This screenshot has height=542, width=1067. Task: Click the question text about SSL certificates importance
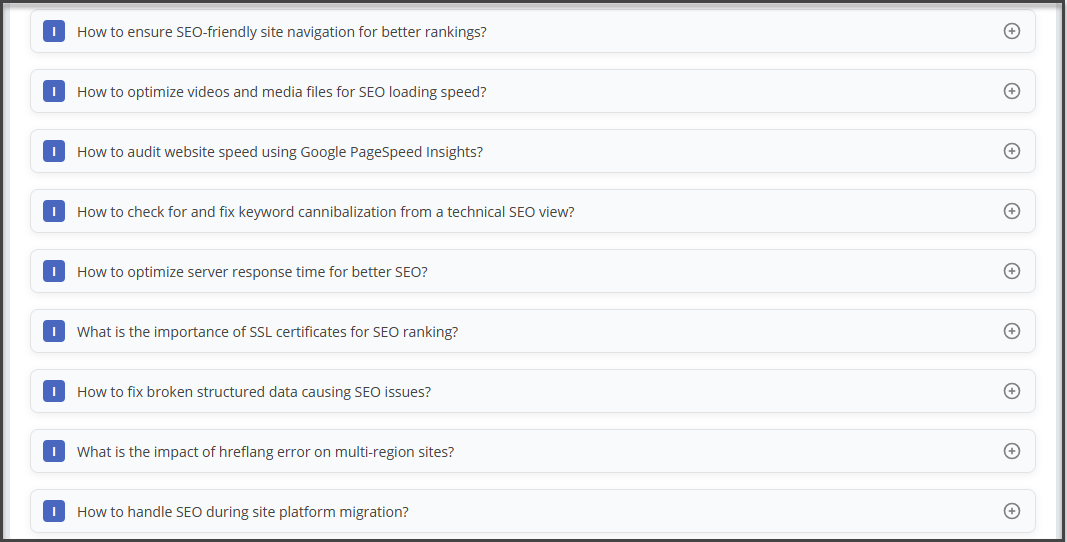coord(267,332)
